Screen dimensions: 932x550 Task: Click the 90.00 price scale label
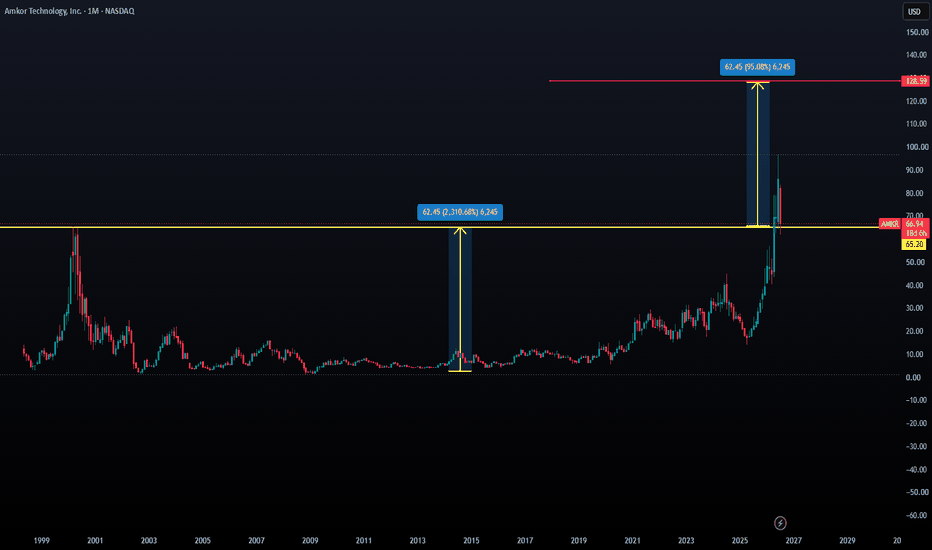tap(917, 170)
